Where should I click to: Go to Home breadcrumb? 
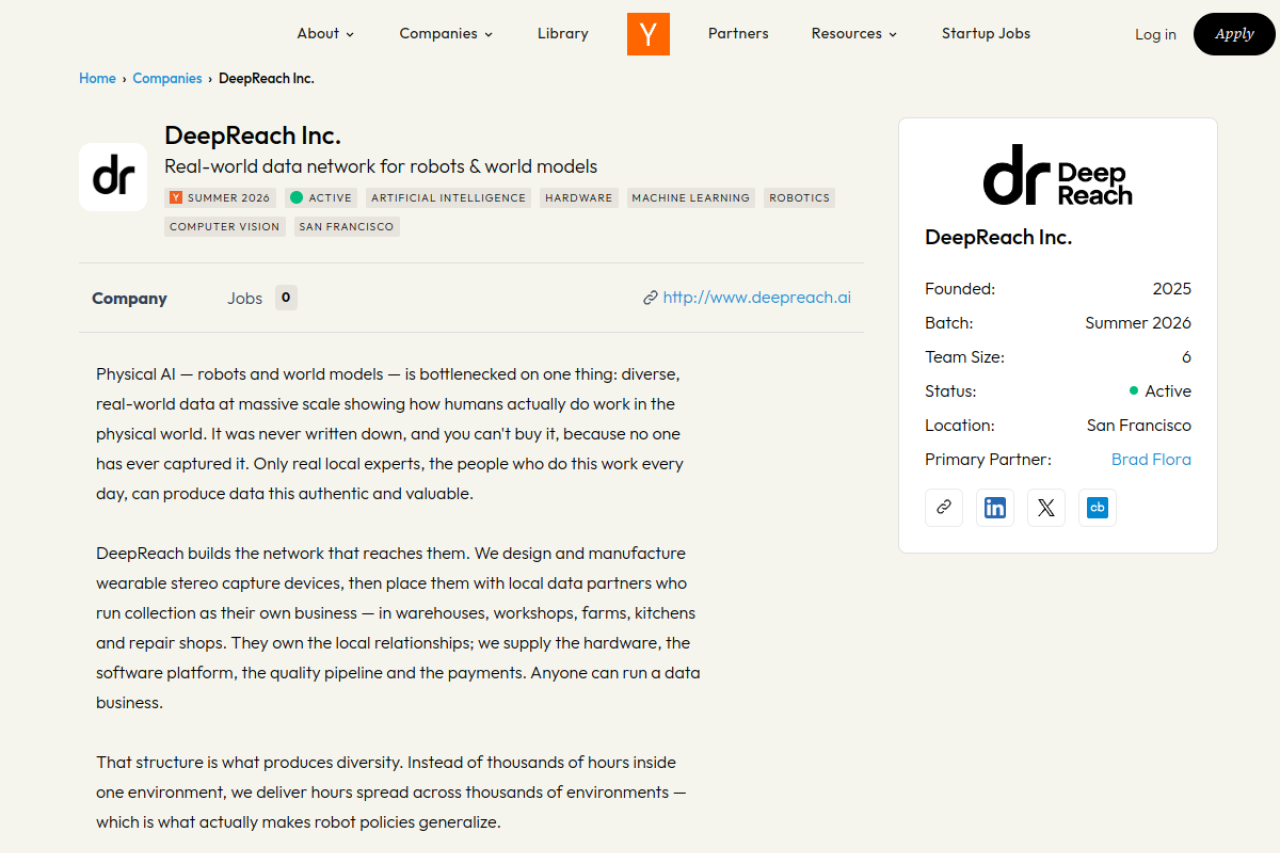click(x=97, y=78)
